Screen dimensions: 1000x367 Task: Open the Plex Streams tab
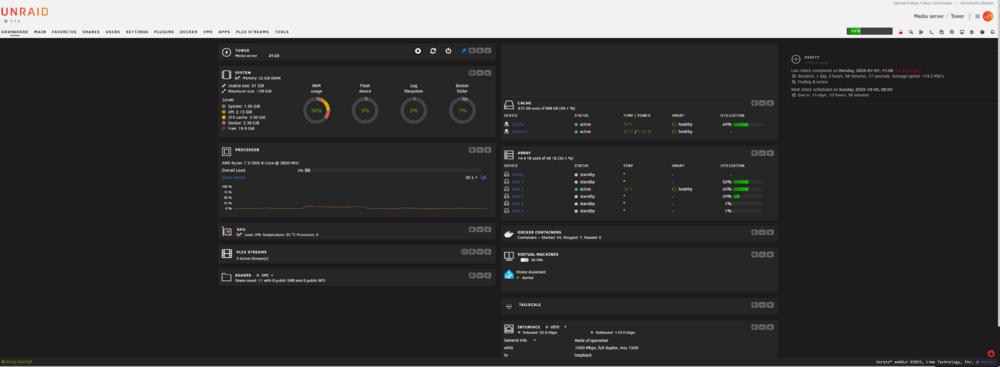click(x=252, y=32)
